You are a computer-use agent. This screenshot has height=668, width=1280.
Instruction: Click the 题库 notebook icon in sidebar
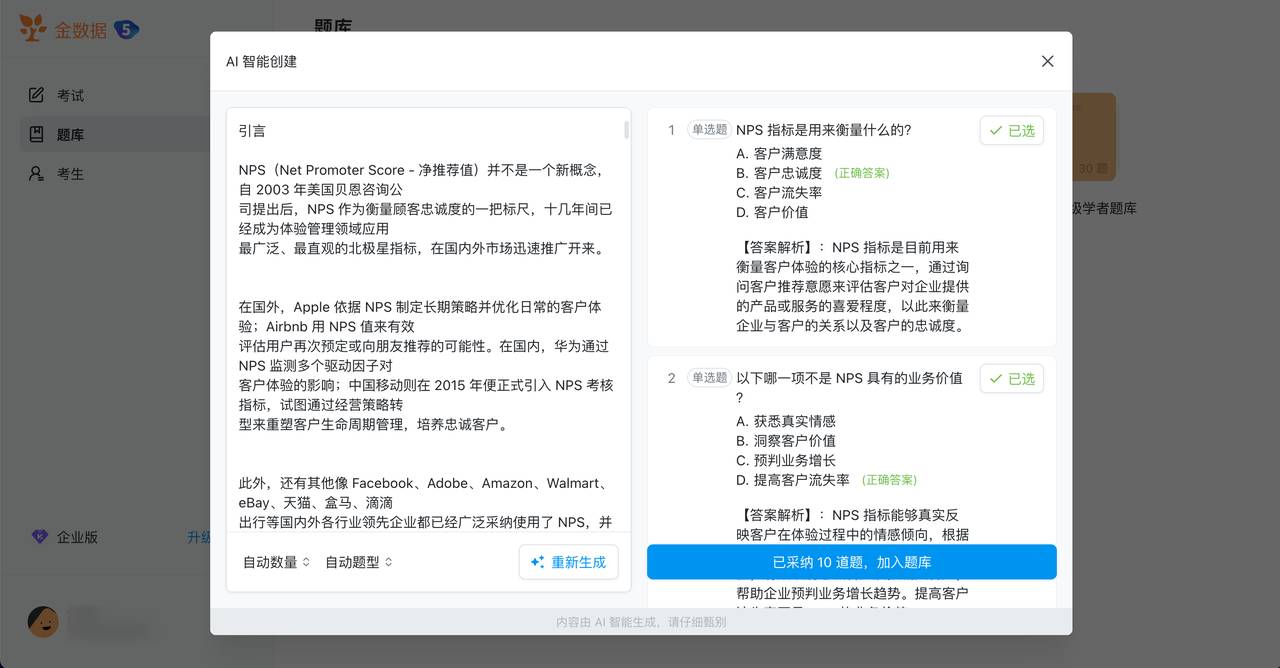click(x=36, y=134)
